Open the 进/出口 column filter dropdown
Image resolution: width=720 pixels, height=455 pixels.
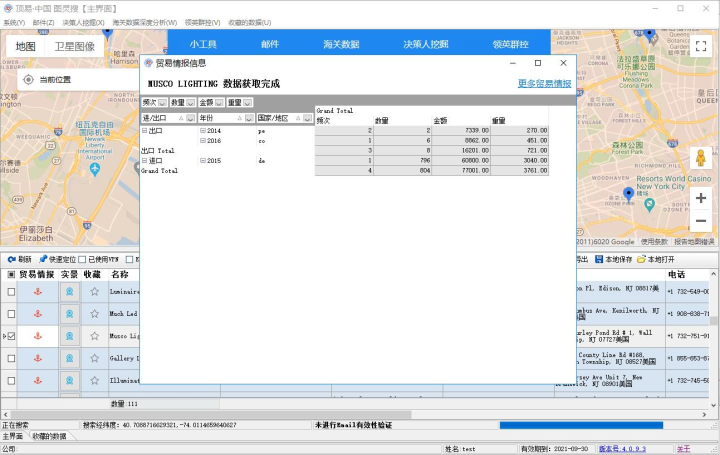coord(191,118)
